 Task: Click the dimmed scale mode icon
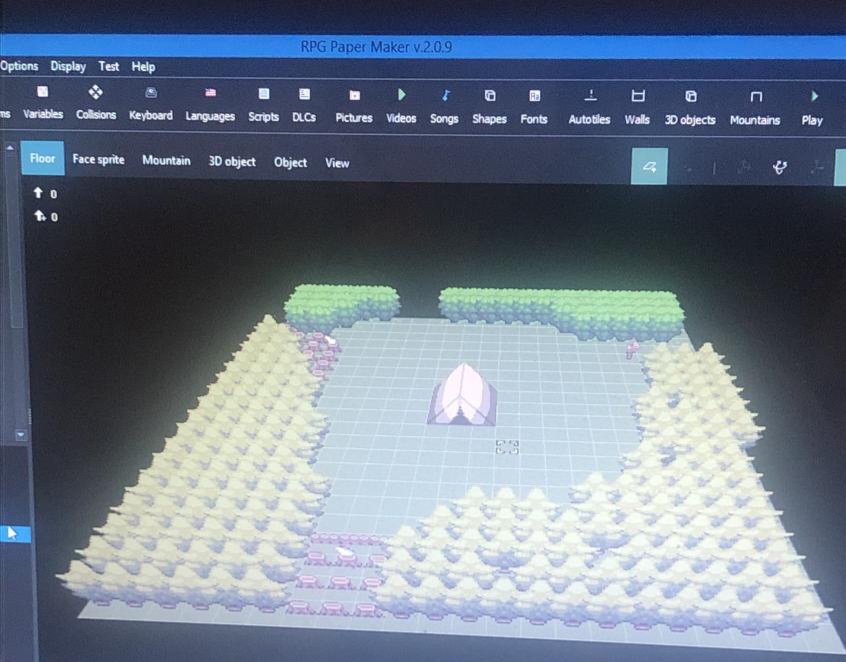click(817, 168)
